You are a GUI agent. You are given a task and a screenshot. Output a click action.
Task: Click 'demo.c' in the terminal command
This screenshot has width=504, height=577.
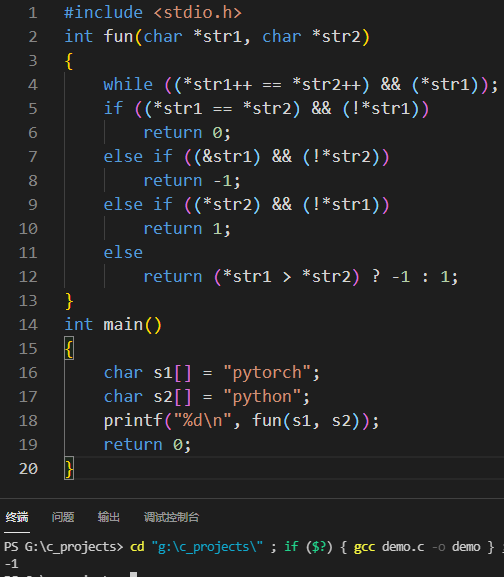tap(403, 547)
